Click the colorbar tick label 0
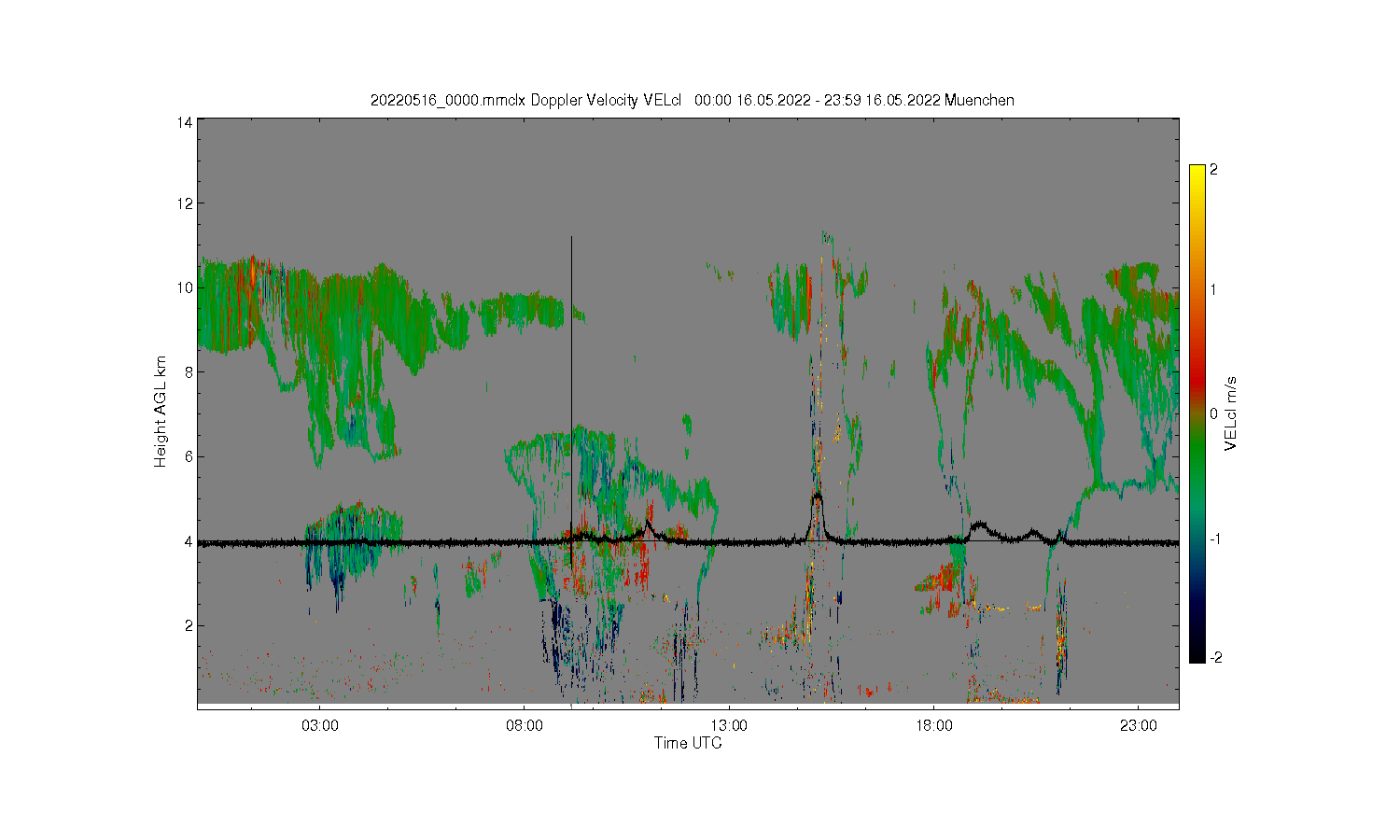1400x840 pixels. [x=1214, y=413]
